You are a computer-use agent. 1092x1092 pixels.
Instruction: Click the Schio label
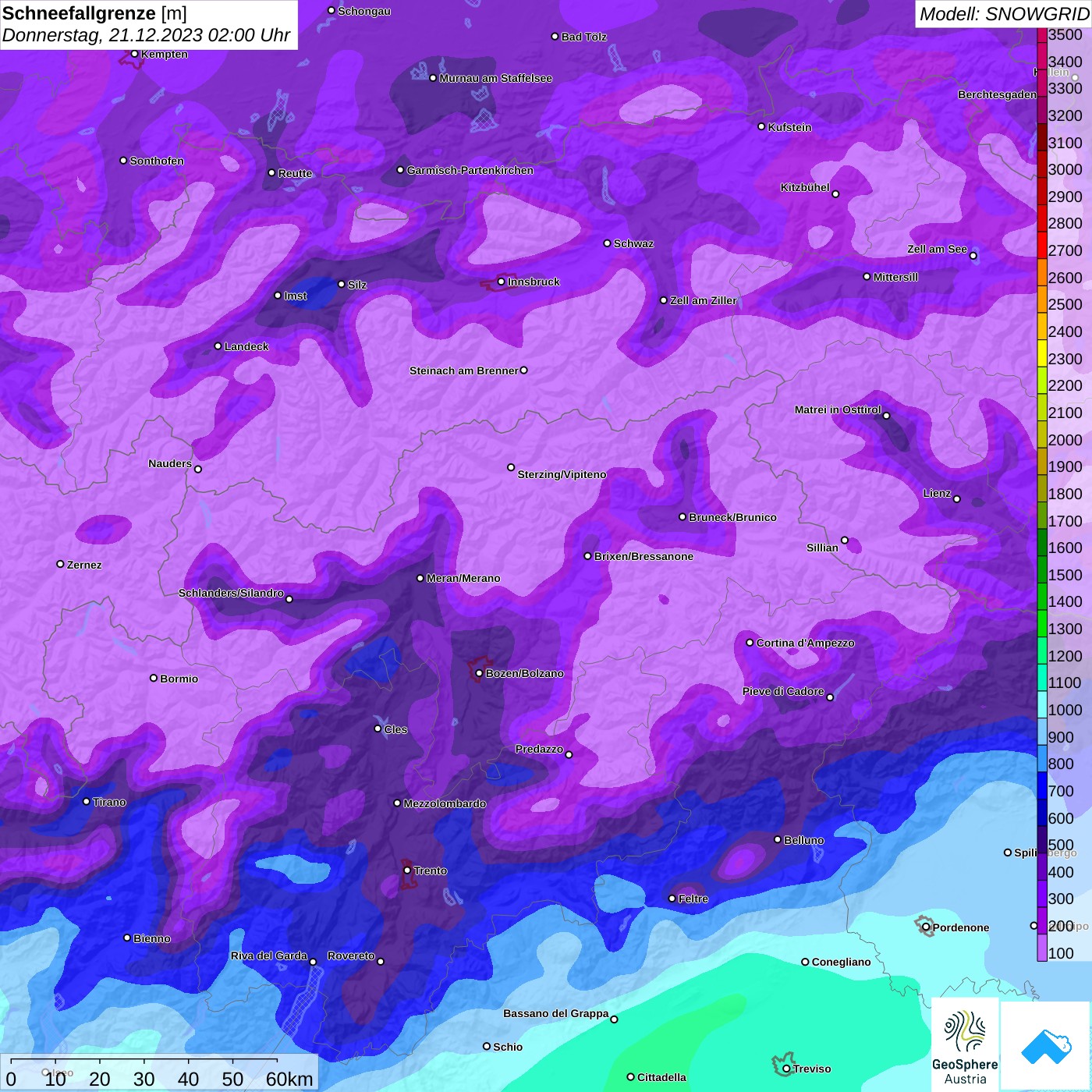coord(508,1047)
